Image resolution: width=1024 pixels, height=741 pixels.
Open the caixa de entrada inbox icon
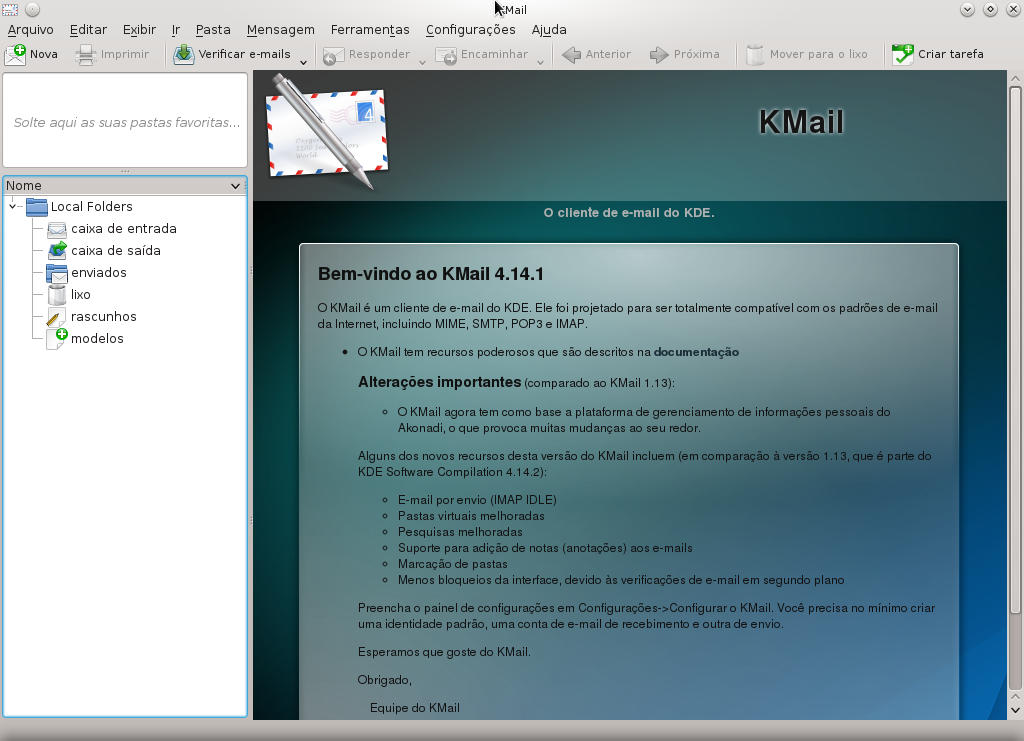[55, 228]
